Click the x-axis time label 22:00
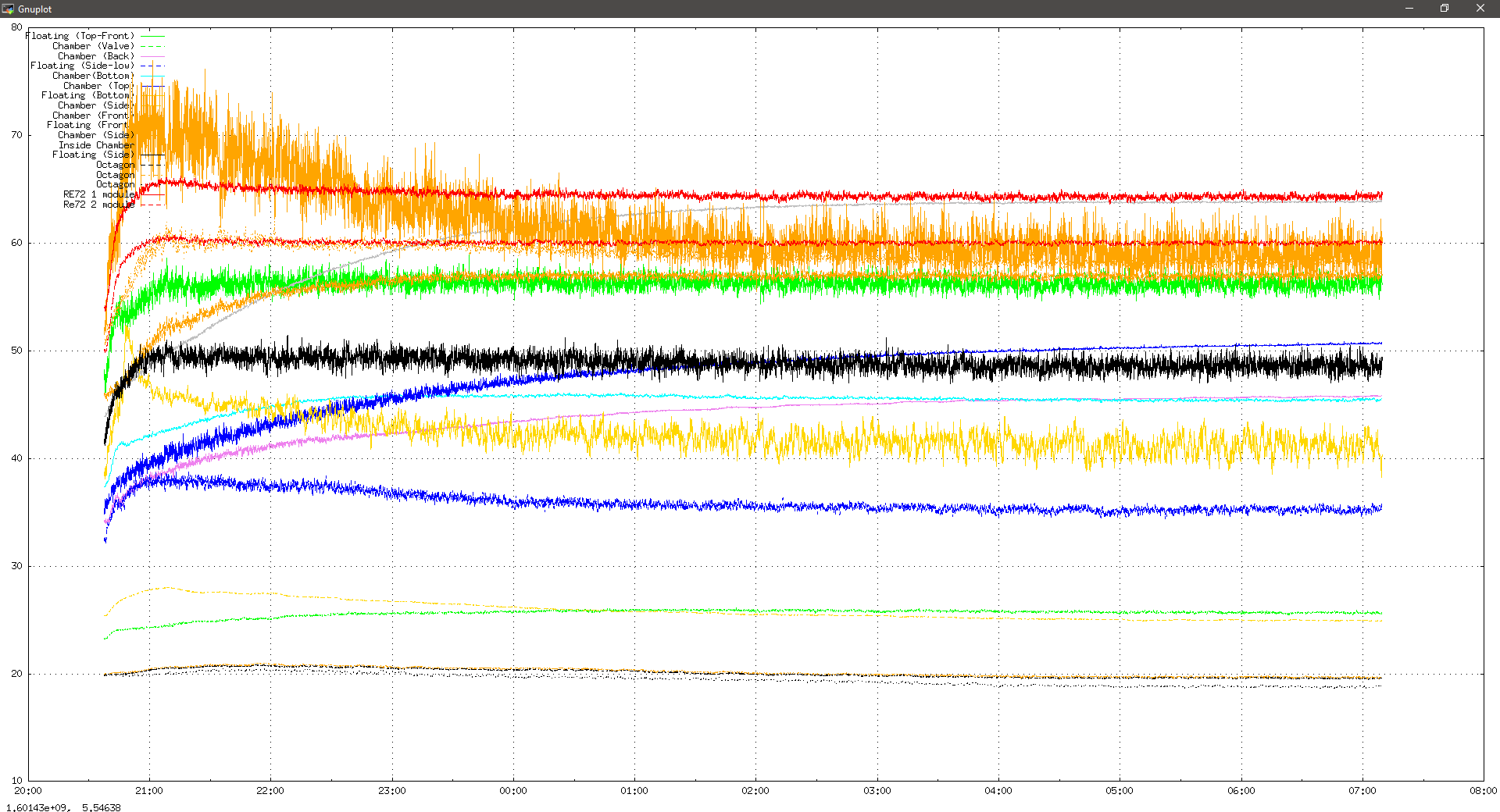The height and width of the screenshot is (812, 1500). tap(270, 791)
